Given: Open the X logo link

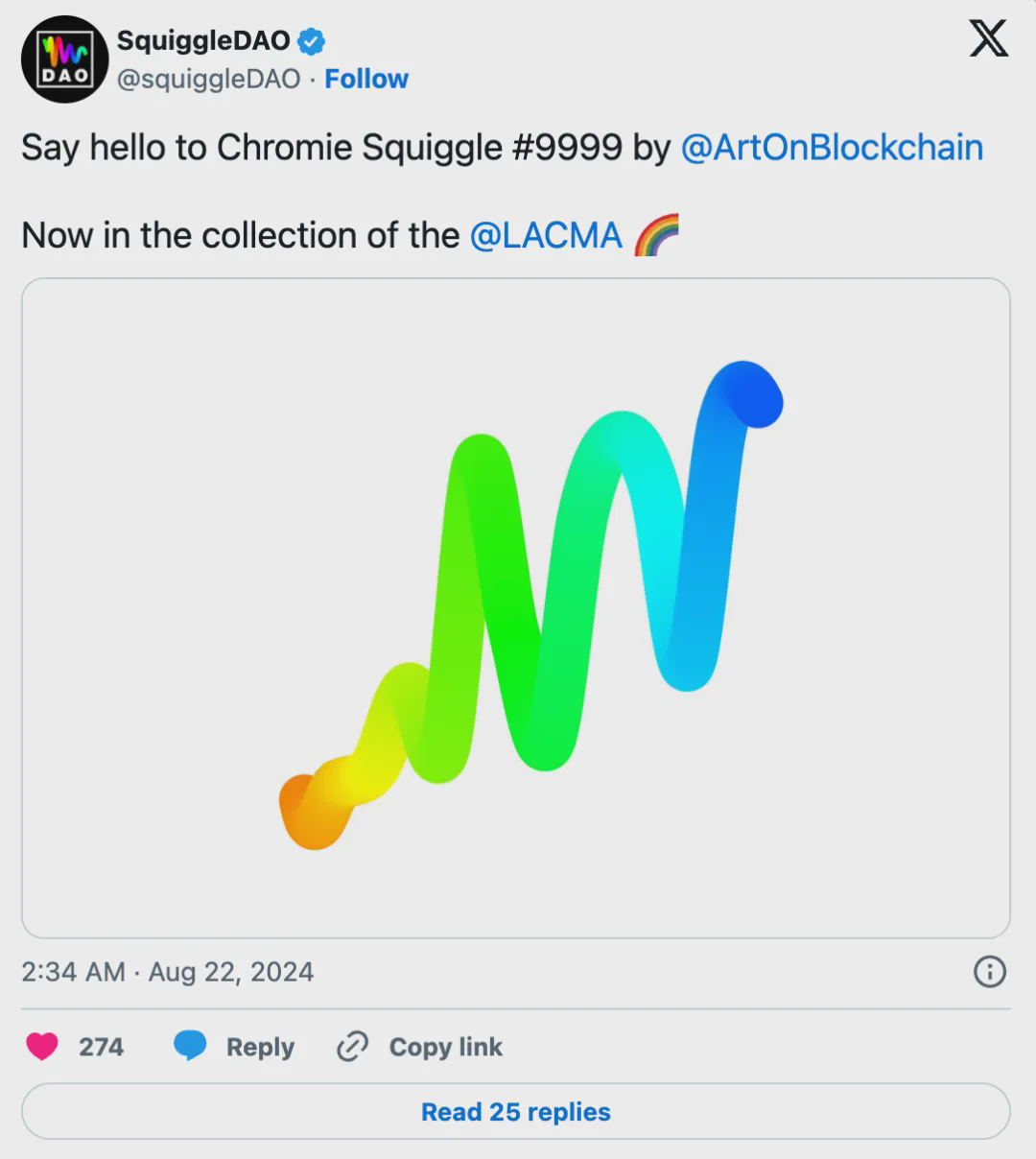Looking at the screenshot, I should coord(988,39).
